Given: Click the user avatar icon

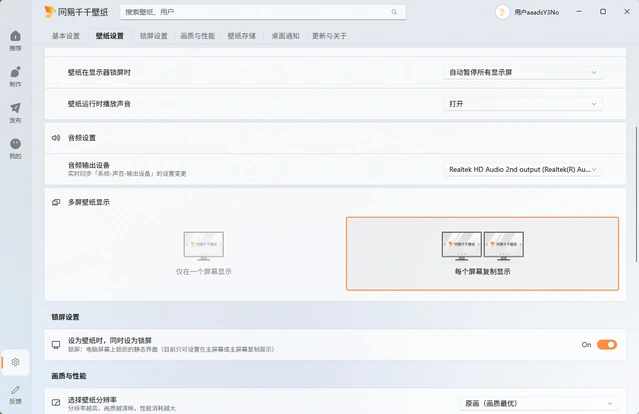Looking at the screenshot, I should point(502,12).
